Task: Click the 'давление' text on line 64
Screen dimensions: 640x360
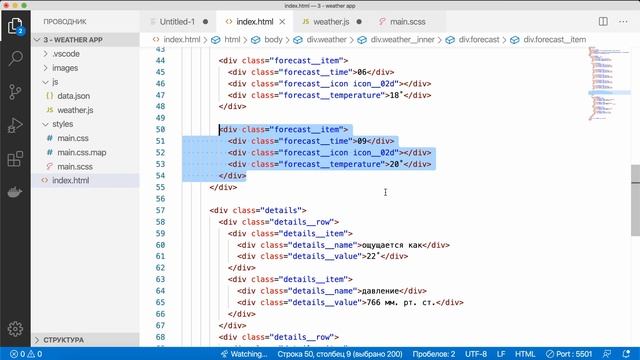Action: pos(380,291)
